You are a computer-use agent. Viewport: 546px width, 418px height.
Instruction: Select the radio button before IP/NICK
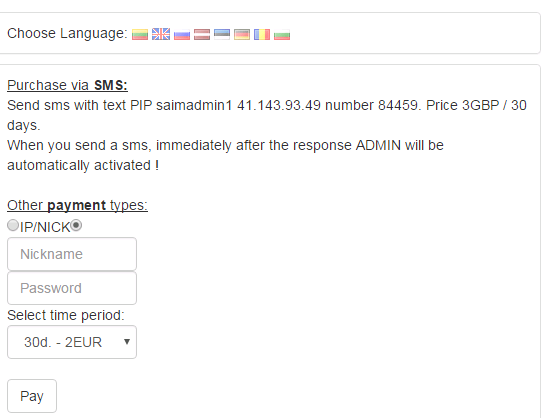click(13, 225)
